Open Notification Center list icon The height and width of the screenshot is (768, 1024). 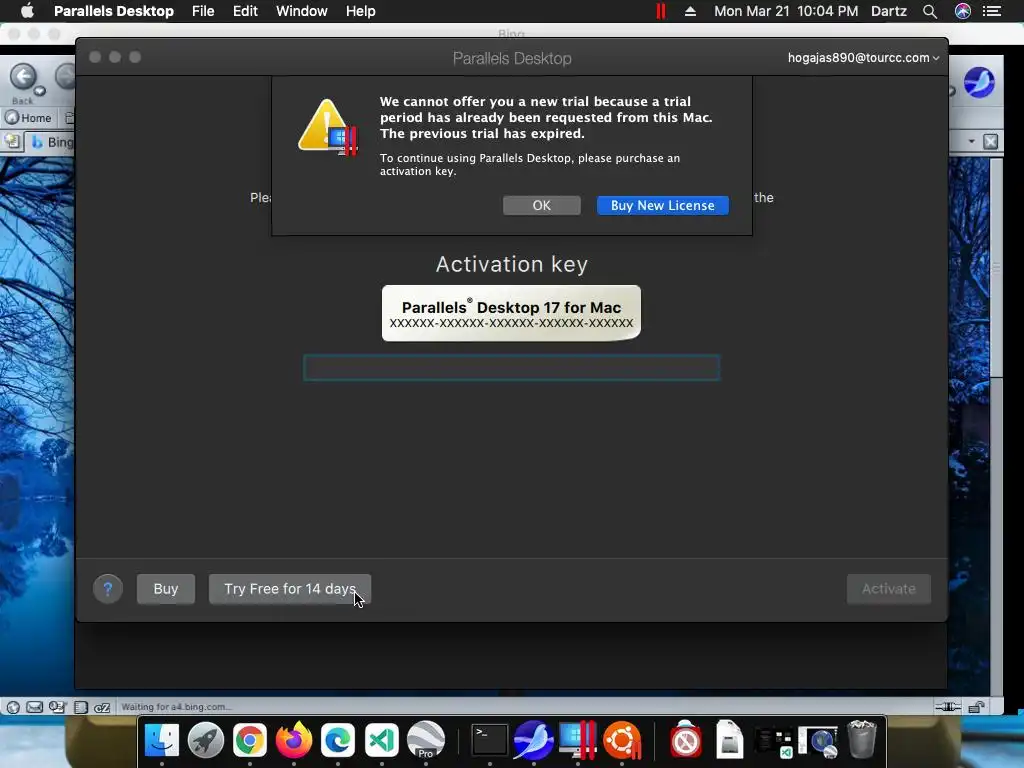(x=992, y=11)
